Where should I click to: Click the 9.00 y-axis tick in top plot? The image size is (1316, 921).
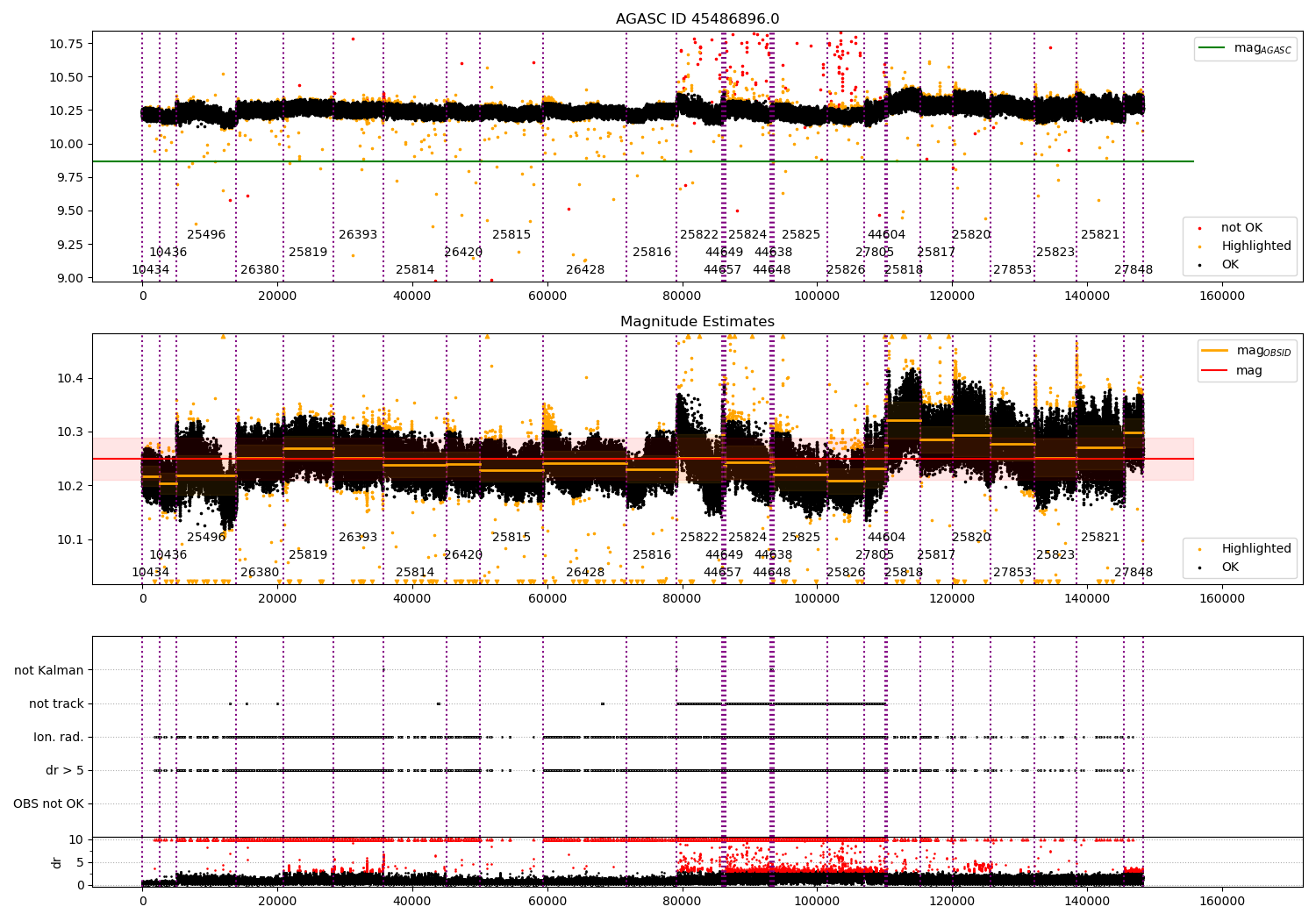coord(70,278)
